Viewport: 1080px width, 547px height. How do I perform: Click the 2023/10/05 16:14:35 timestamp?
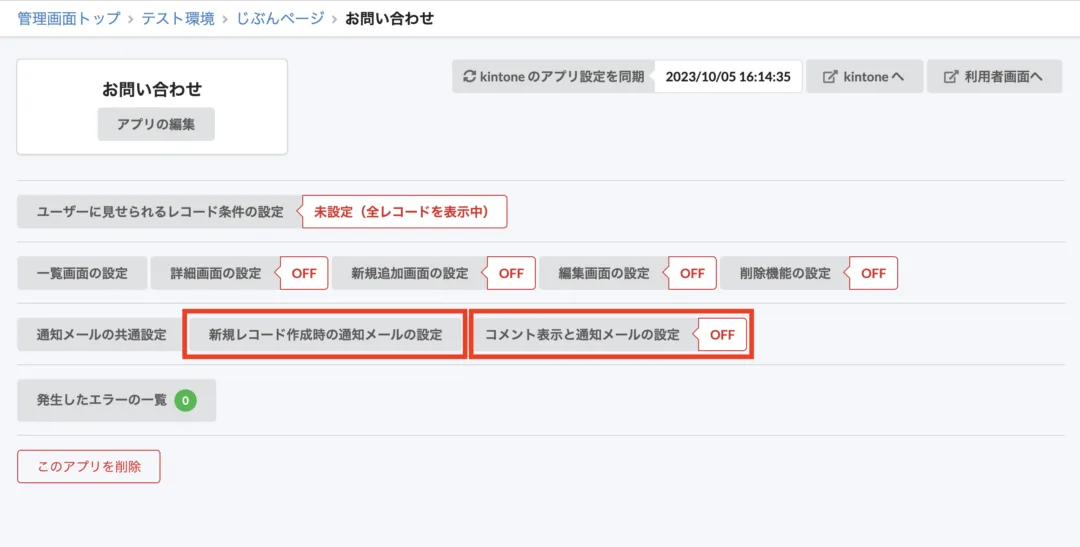point(728,76)
